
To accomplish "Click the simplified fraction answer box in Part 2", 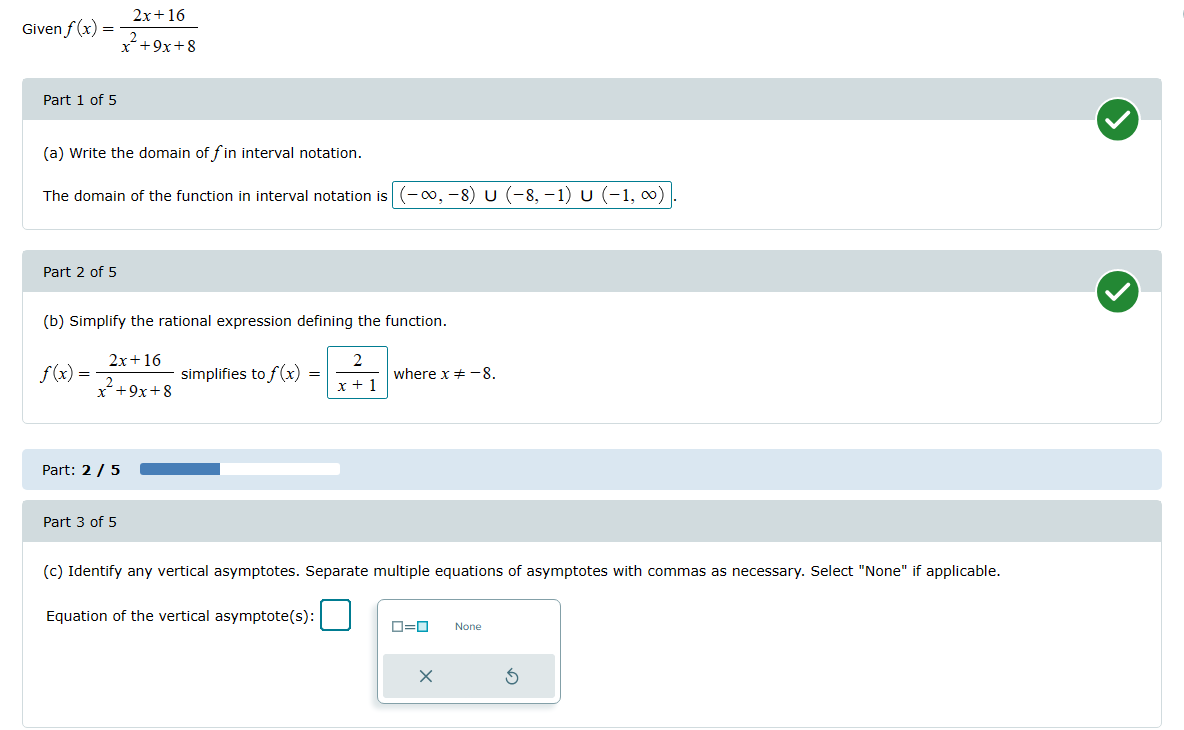I will [x=357, y=372].
